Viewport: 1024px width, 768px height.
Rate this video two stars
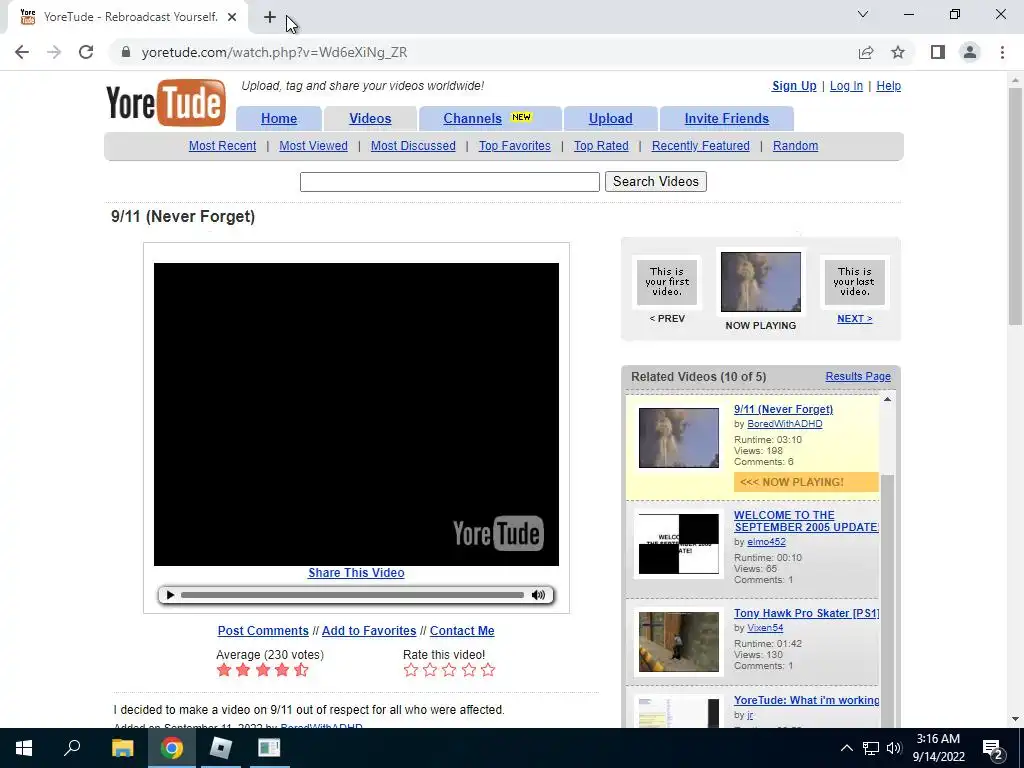pos(430,670)
